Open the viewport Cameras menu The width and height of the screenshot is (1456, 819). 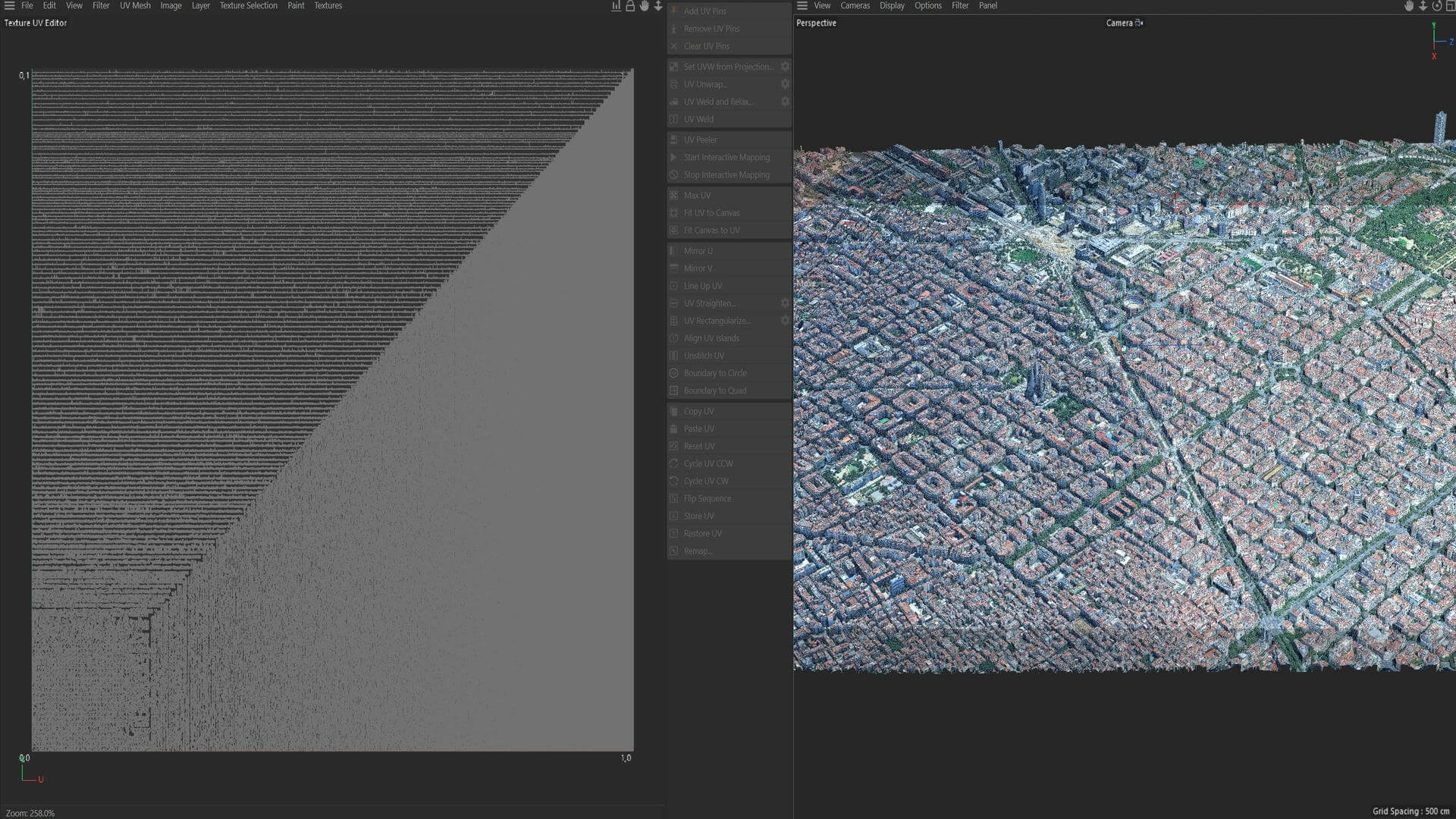tap(855, 5)
